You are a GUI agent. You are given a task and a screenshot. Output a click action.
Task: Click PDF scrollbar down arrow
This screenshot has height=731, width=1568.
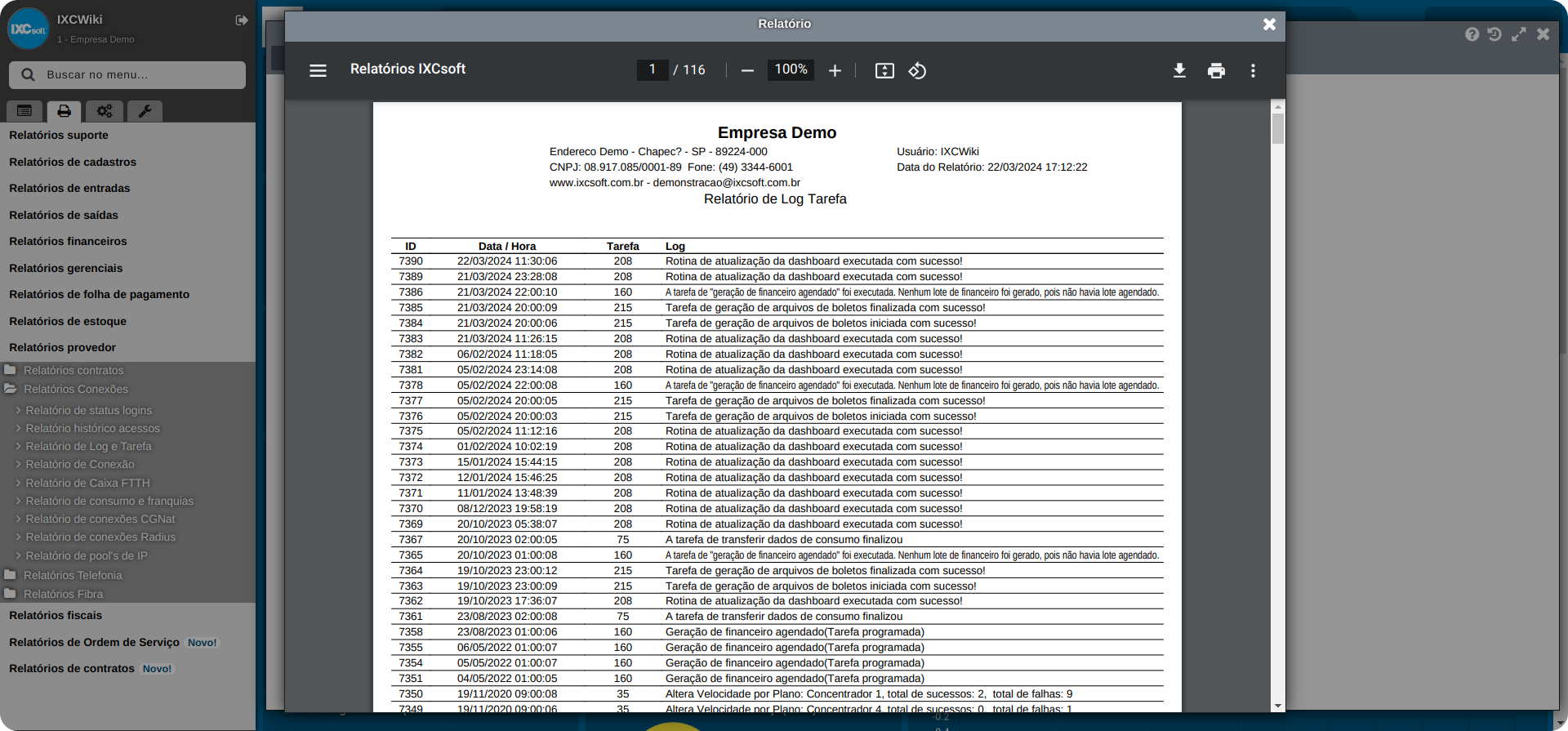click(1278, 706)
